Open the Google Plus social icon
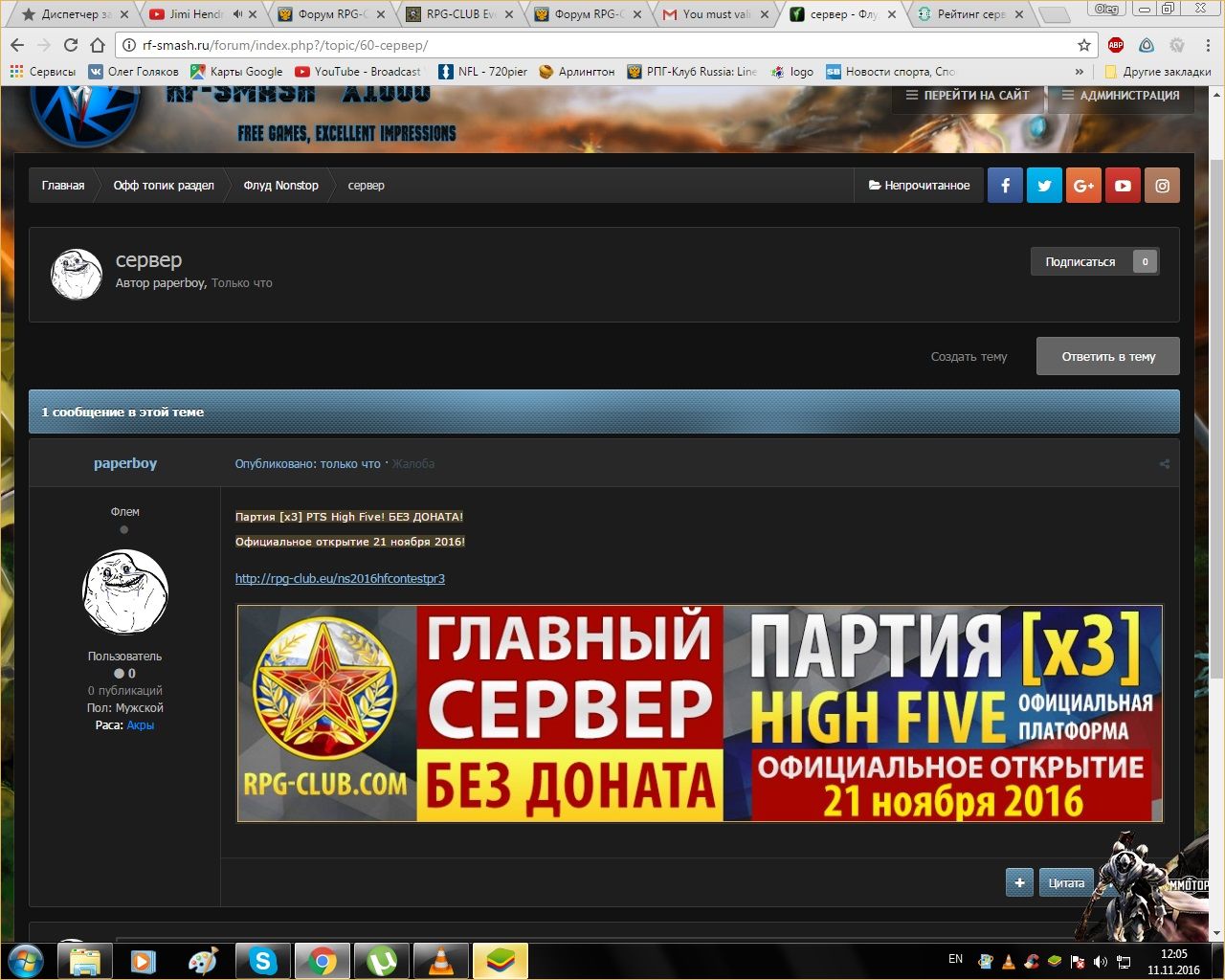This screenshot has width=1225, height=980. 1083,186
